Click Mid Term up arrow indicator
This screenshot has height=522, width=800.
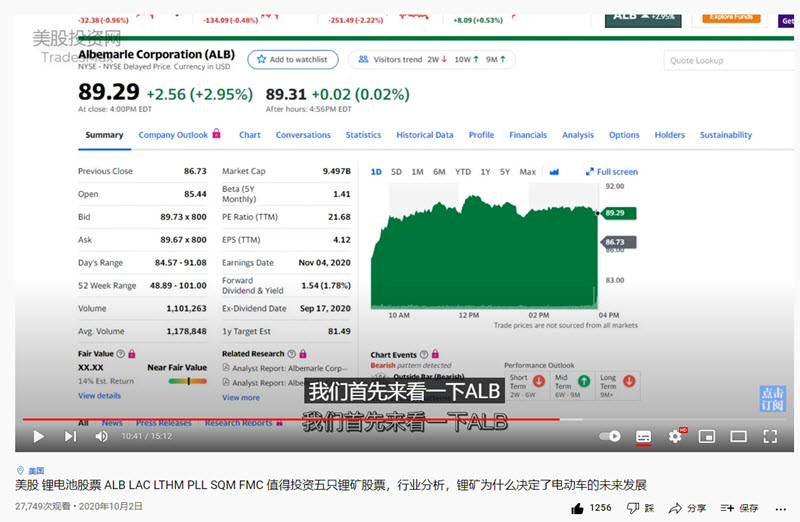click(x=584, y=381)
